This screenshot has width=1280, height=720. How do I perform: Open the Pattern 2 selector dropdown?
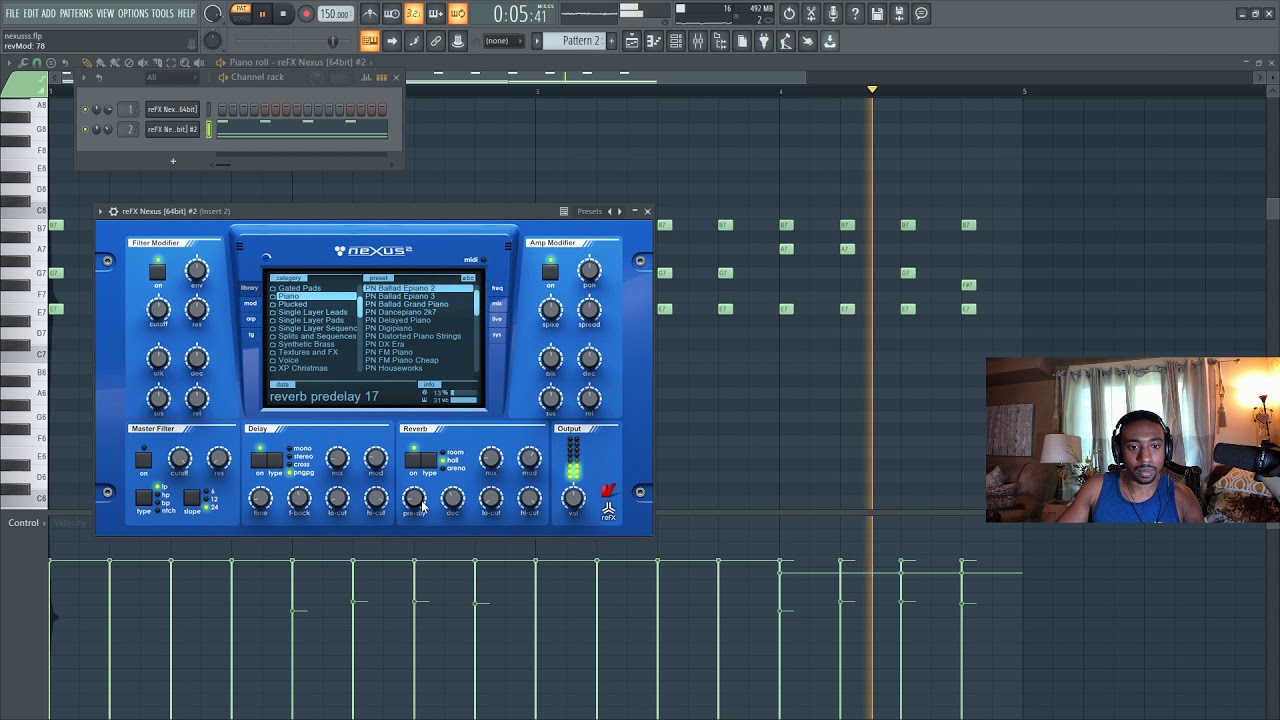pyautogui.click(x=575, y=41)
